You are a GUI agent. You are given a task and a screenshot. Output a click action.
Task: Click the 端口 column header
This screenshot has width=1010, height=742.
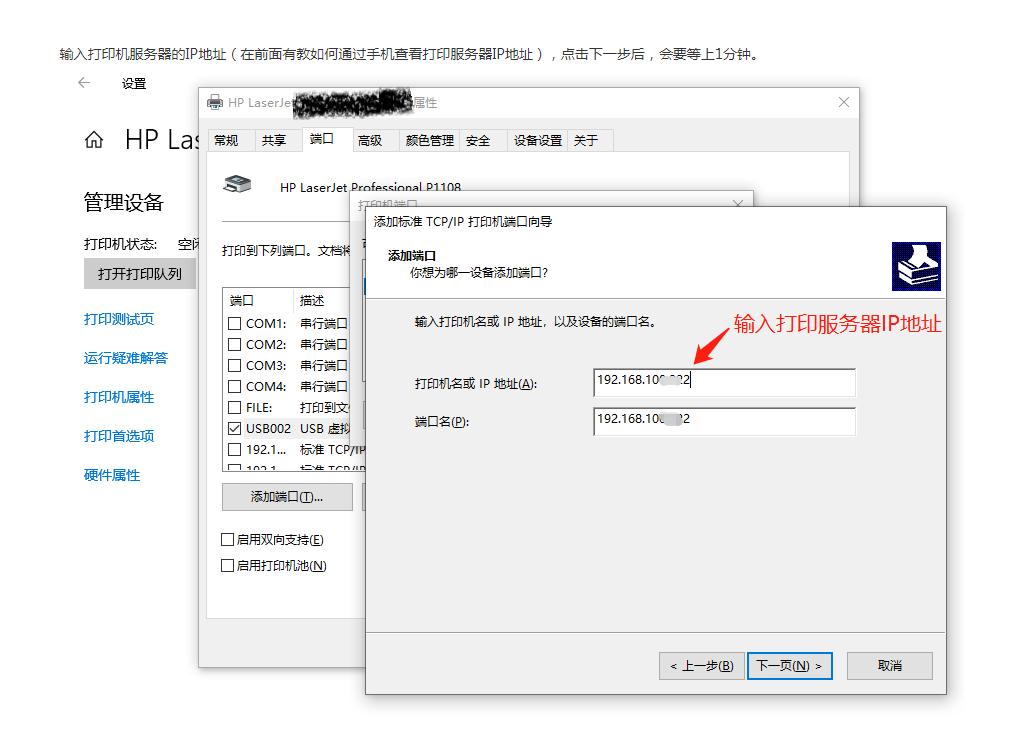click(258, 300)
